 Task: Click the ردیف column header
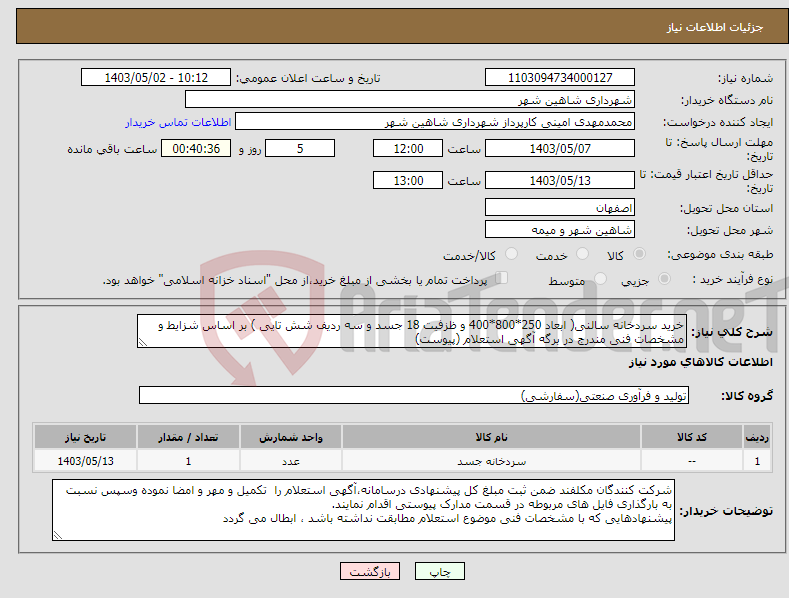[757, 437]
